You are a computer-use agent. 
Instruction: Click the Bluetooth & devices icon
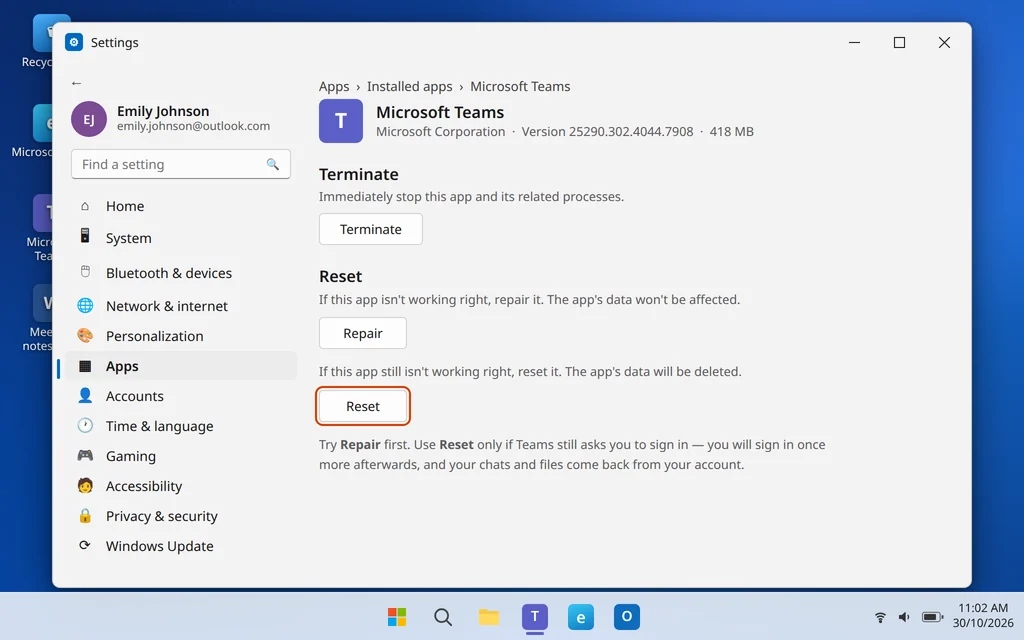(x=85, y=272)
